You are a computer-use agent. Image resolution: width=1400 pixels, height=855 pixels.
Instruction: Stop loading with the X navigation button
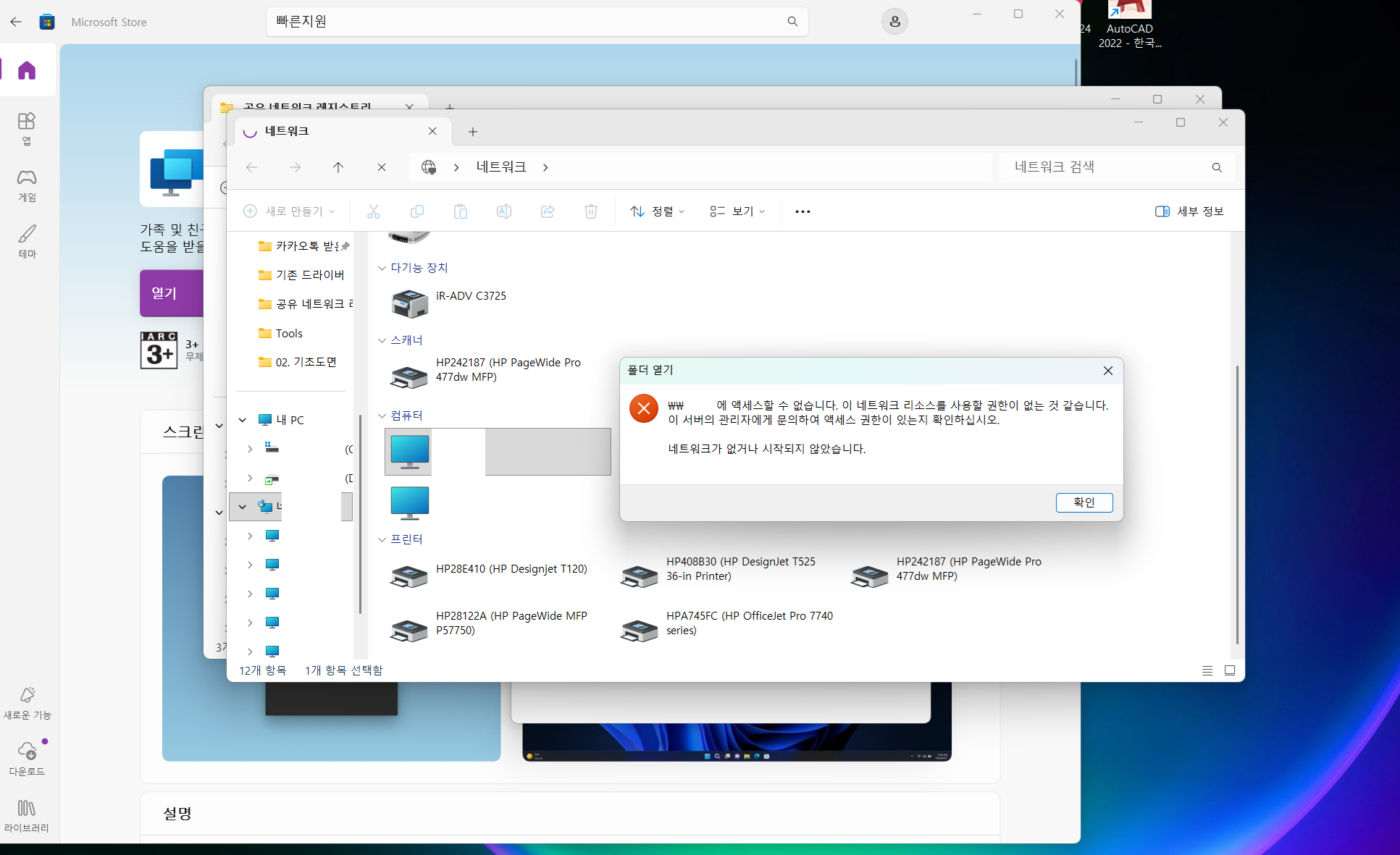click(x=382, y=167)
